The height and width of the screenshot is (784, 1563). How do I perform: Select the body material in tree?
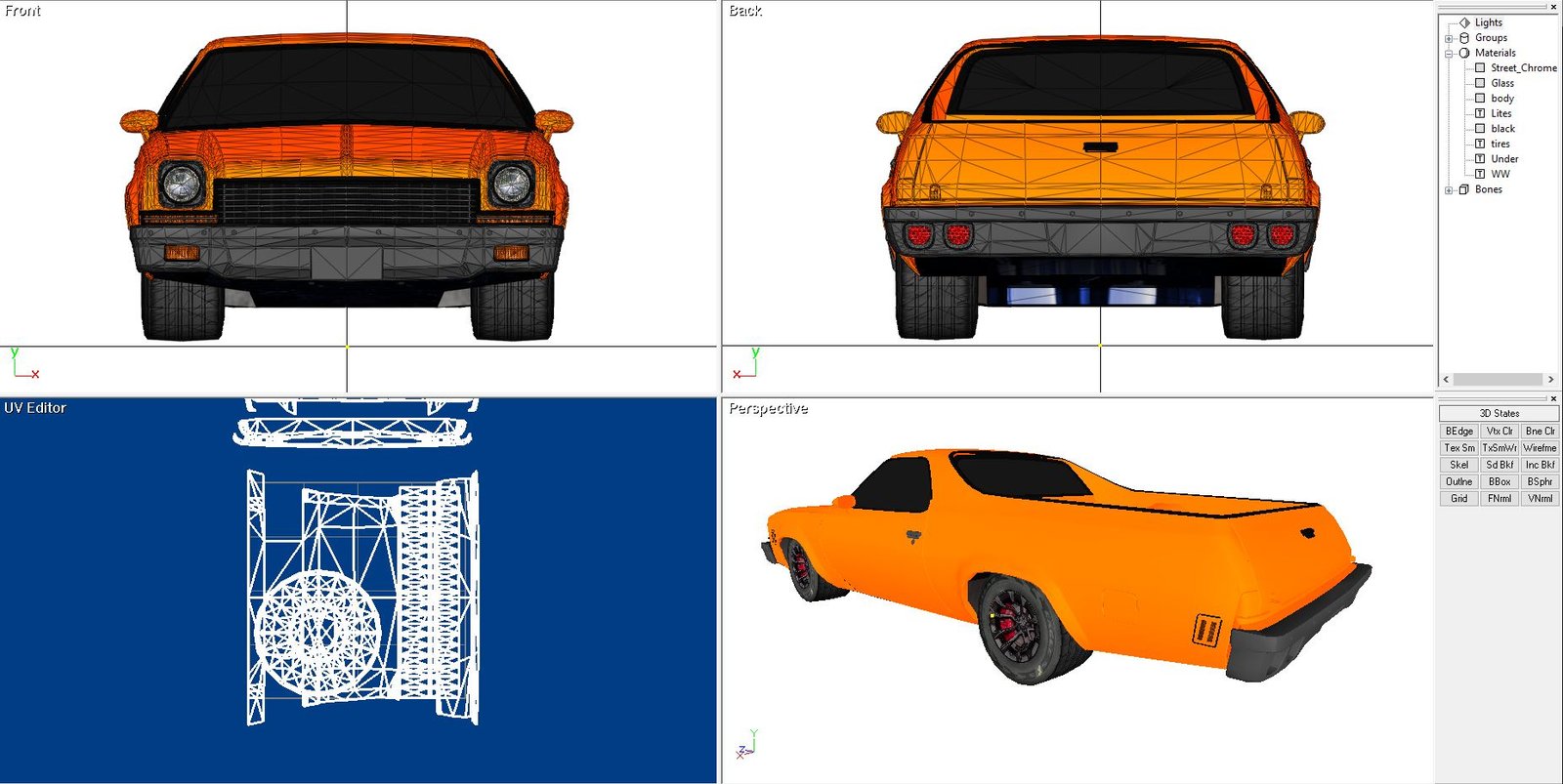[x=1502, y=99]
